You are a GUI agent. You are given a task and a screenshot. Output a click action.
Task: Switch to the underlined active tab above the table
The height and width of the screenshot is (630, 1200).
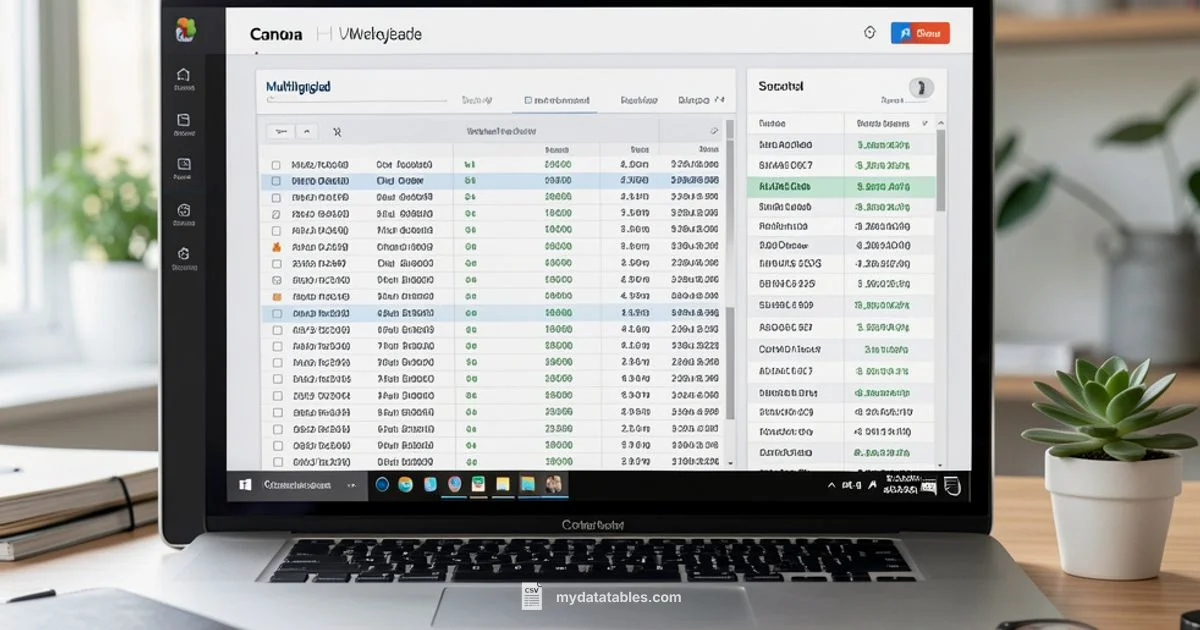[556, 100]
